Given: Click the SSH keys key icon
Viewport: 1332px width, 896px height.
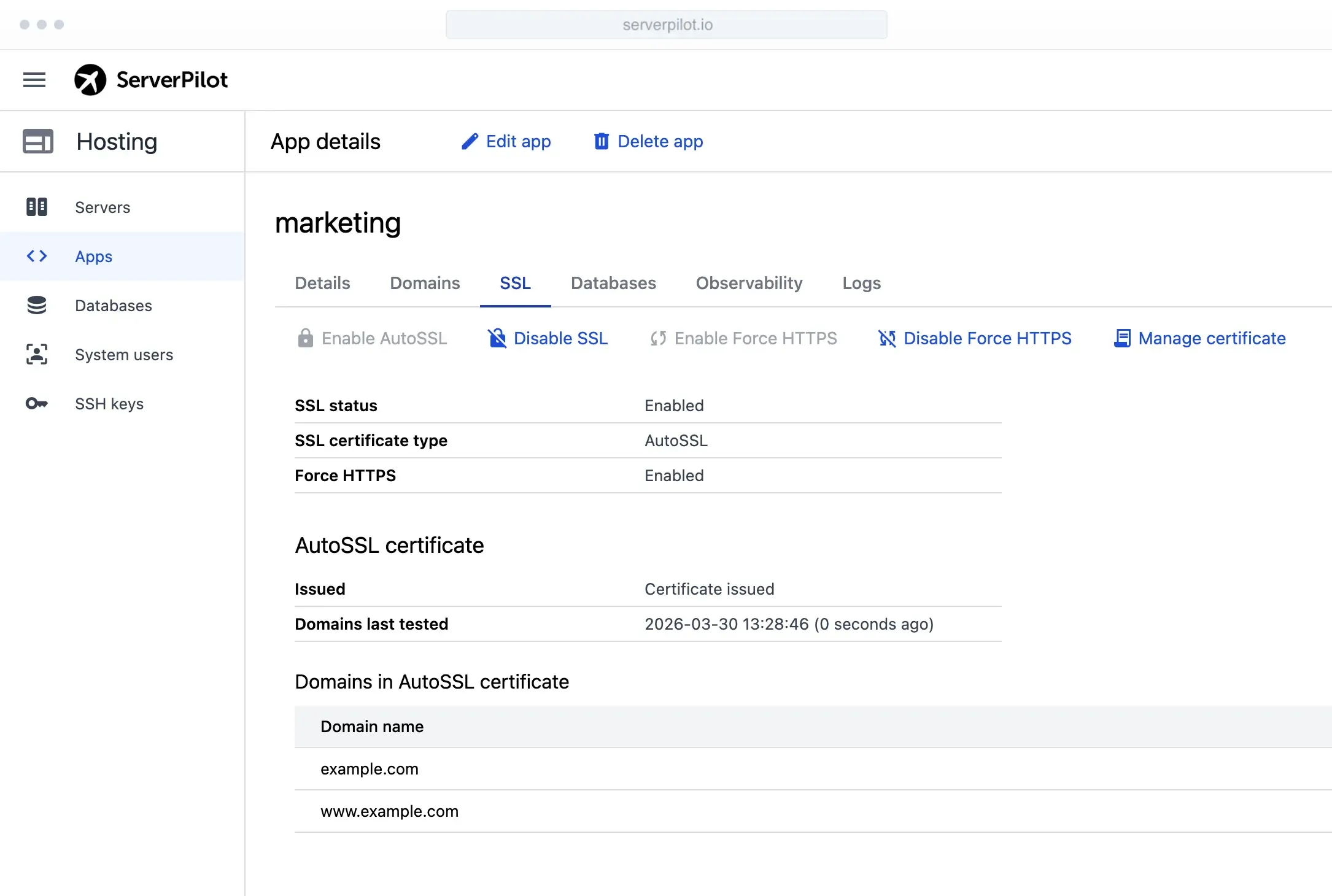Looking at the screenshot, I should click(37, 403).
